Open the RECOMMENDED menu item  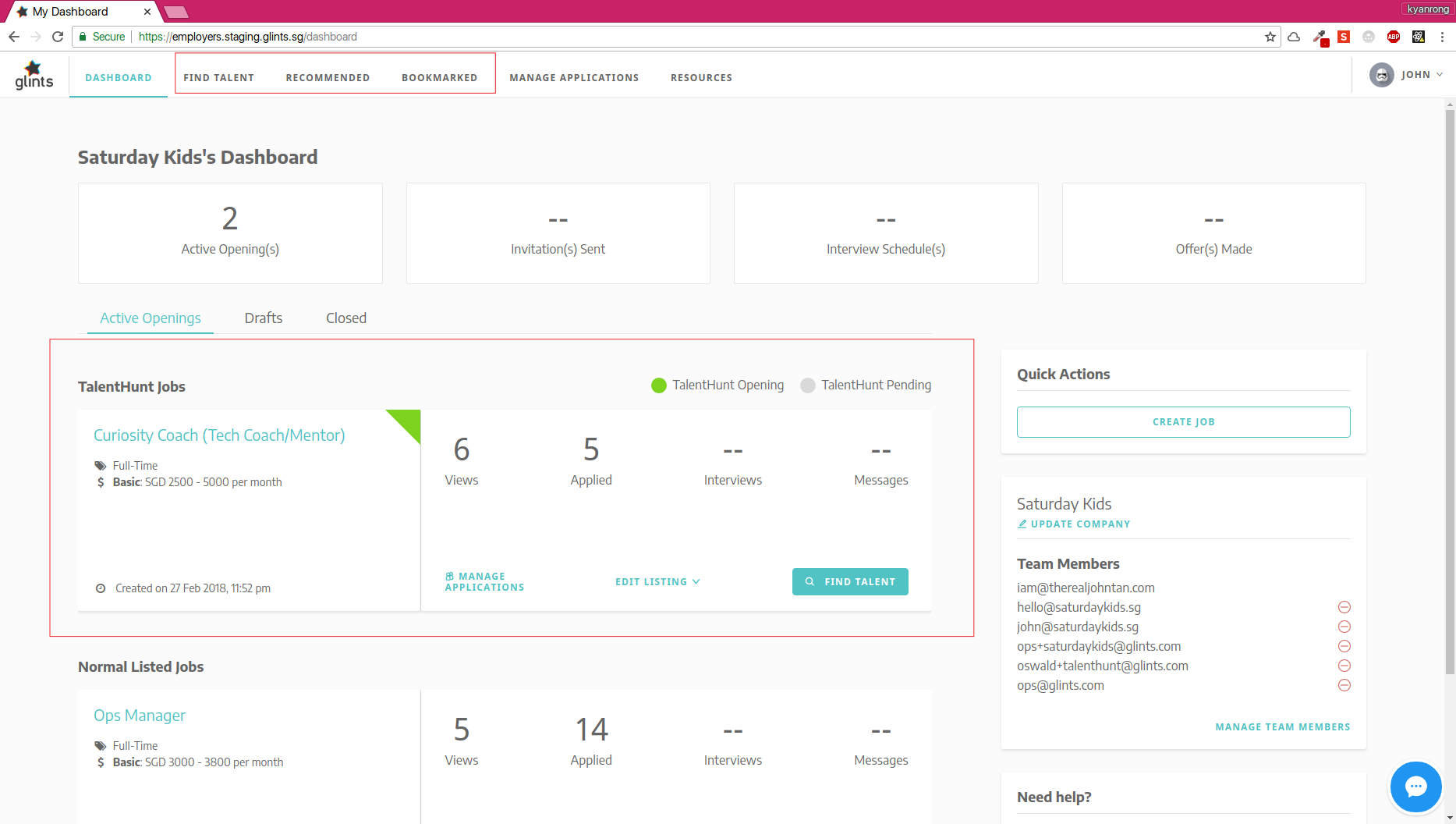click(x=328, y=77)
